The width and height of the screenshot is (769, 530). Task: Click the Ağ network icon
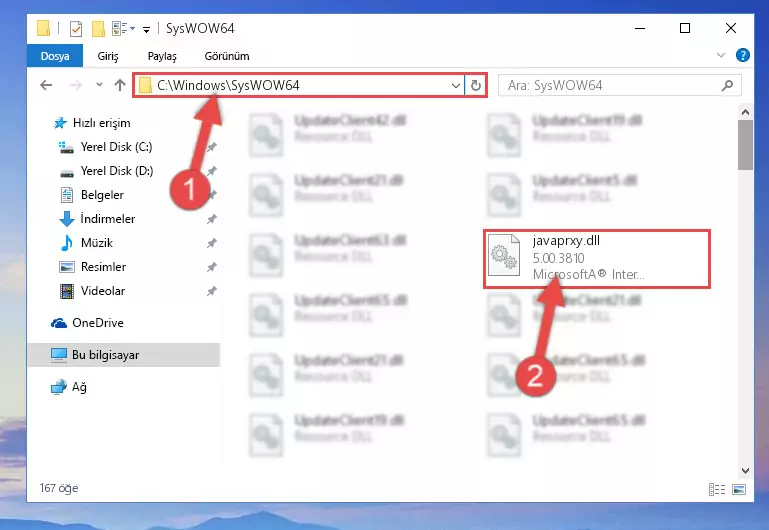[59, 387]
